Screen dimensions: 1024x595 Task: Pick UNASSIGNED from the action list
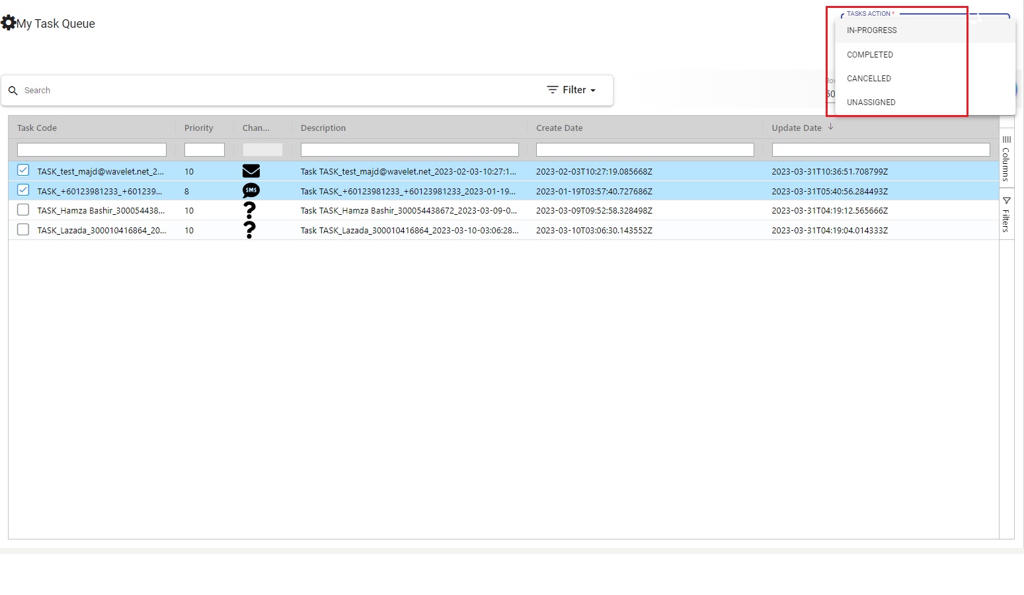tap(871, 102)
